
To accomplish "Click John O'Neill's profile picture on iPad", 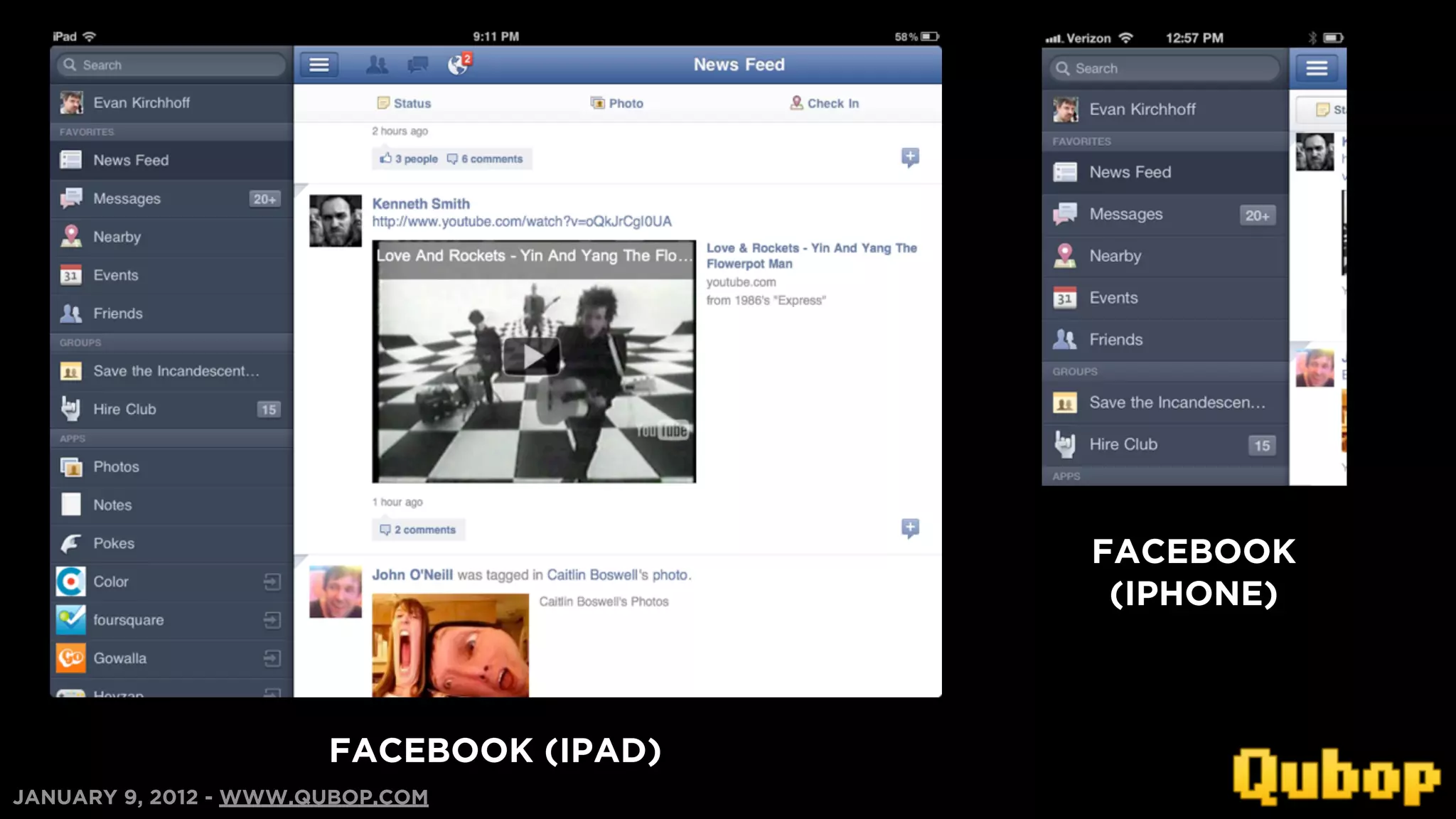I will pos(336,591).
